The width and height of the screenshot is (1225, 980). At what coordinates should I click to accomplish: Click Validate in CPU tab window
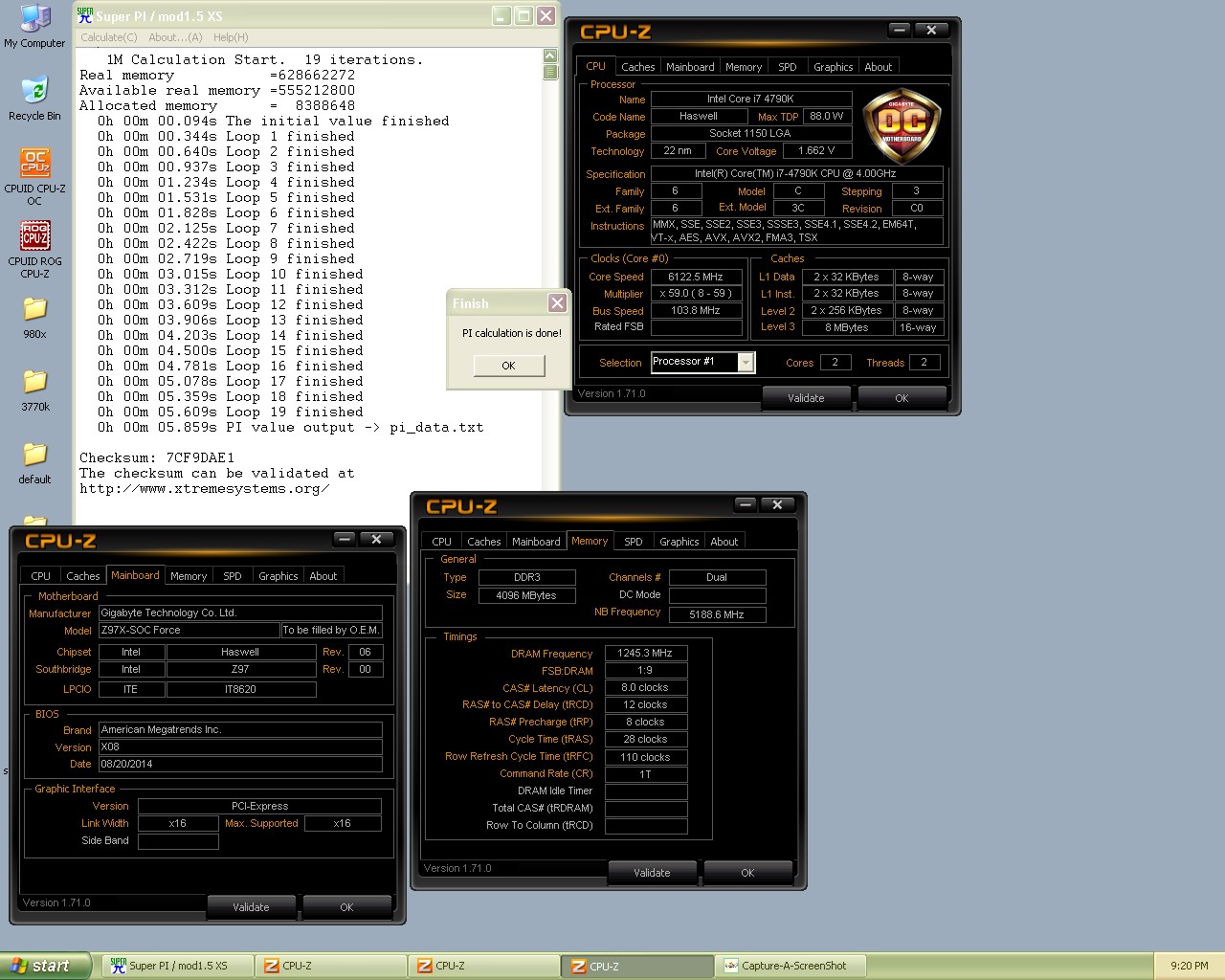coord(806,398)
